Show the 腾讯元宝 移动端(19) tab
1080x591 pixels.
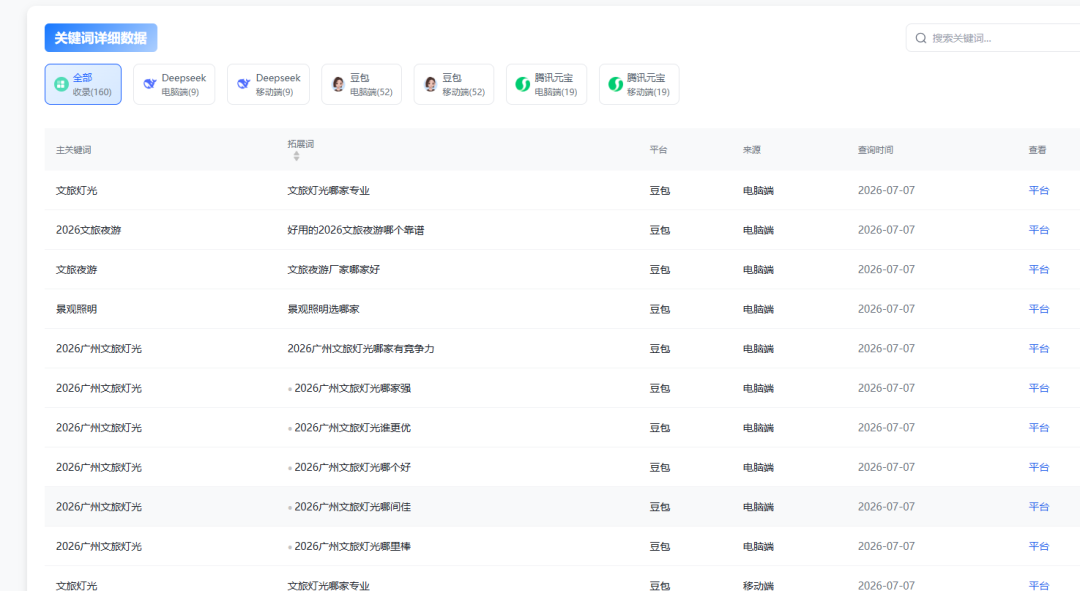(639, 84)
